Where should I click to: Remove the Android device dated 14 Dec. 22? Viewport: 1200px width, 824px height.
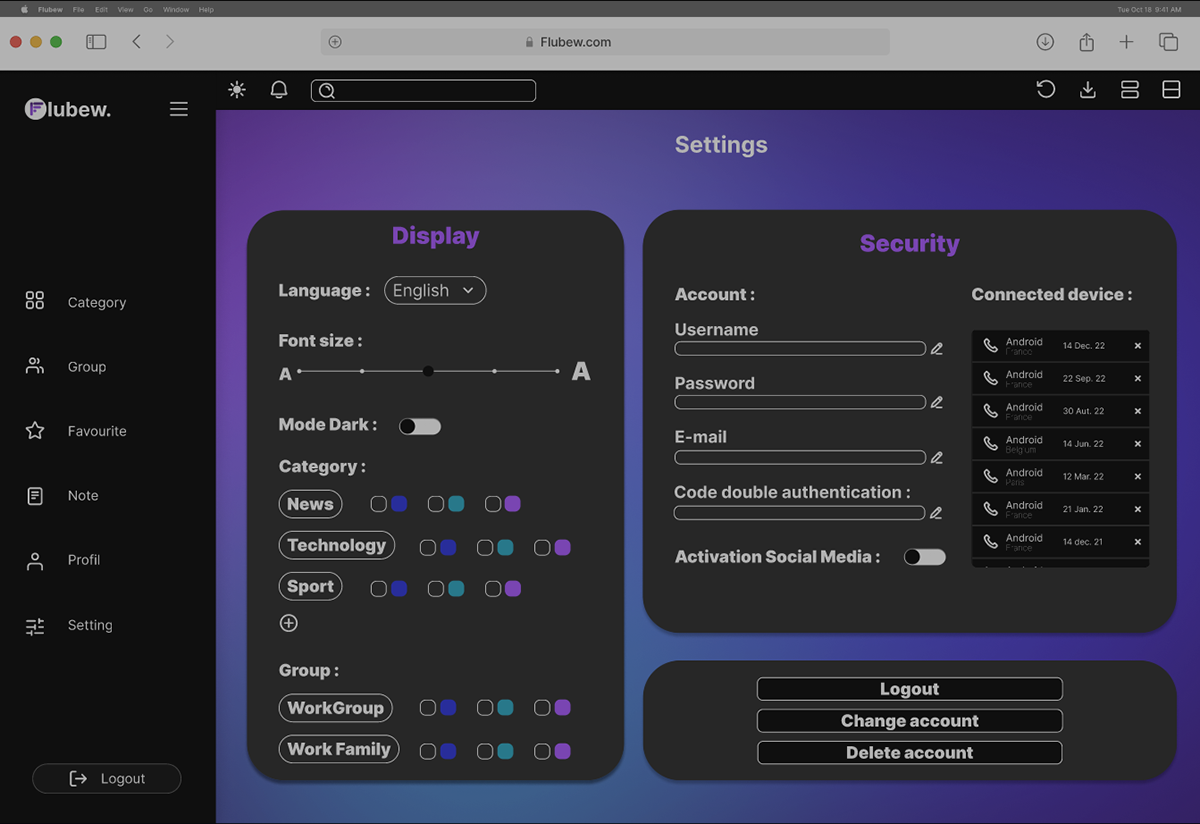click(x=1138, y=346)
